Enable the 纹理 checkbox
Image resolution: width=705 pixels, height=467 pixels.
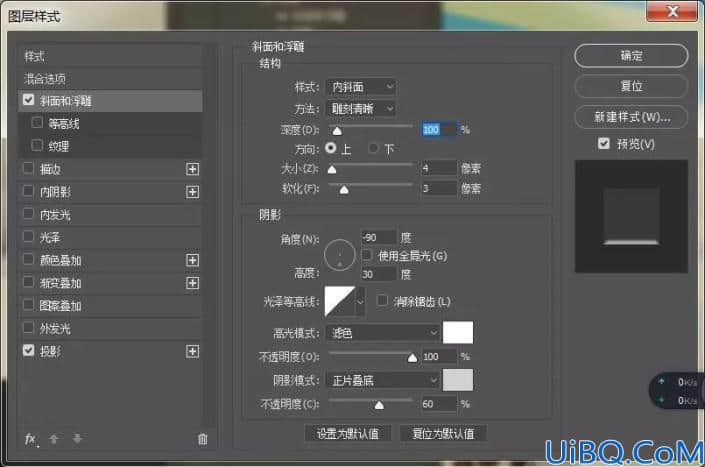coord(37,145)
